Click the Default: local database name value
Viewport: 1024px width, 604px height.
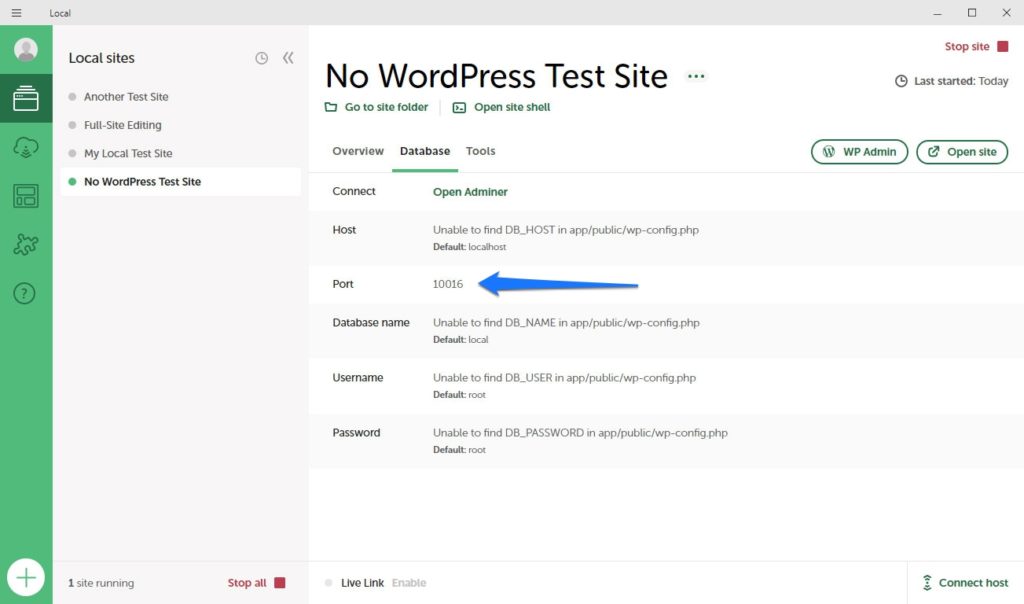tap(460, 340)
